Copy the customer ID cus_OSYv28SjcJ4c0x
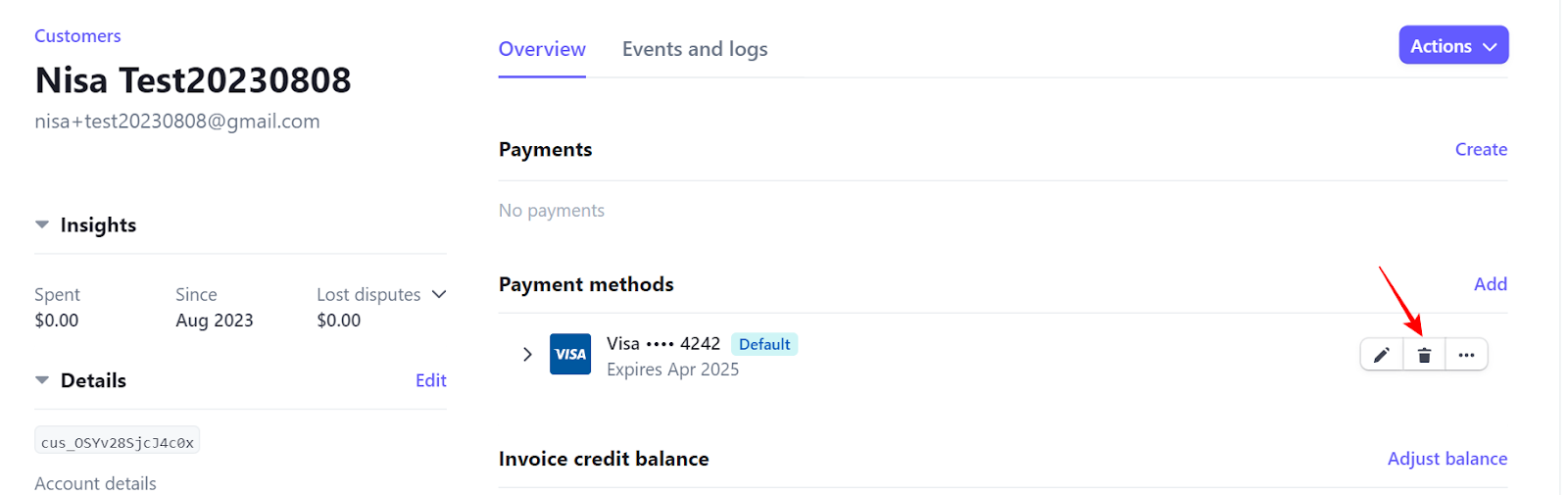The image size is (1568, 495). [x=118, y=441]
